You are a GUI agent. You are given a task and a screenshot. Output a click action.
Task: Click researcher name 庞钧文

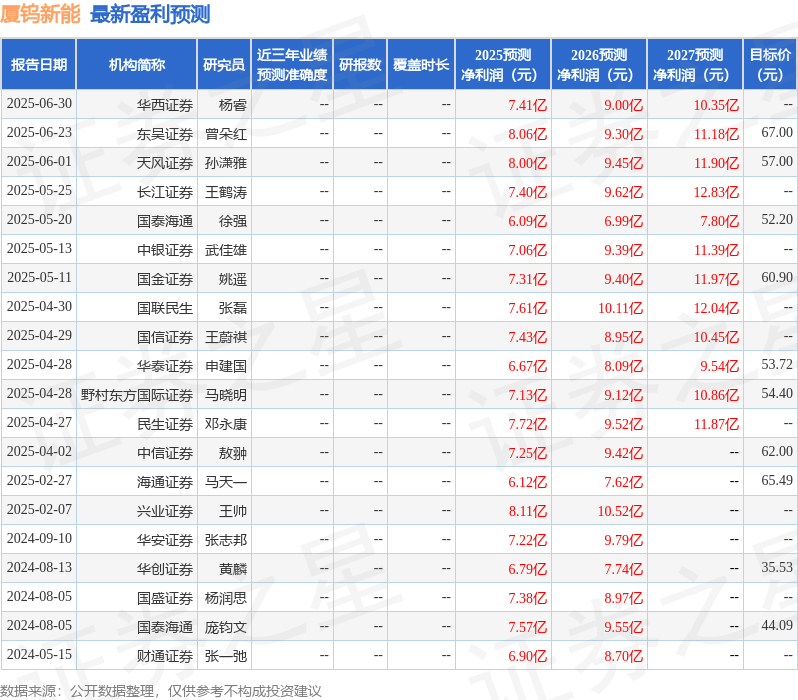226,628
